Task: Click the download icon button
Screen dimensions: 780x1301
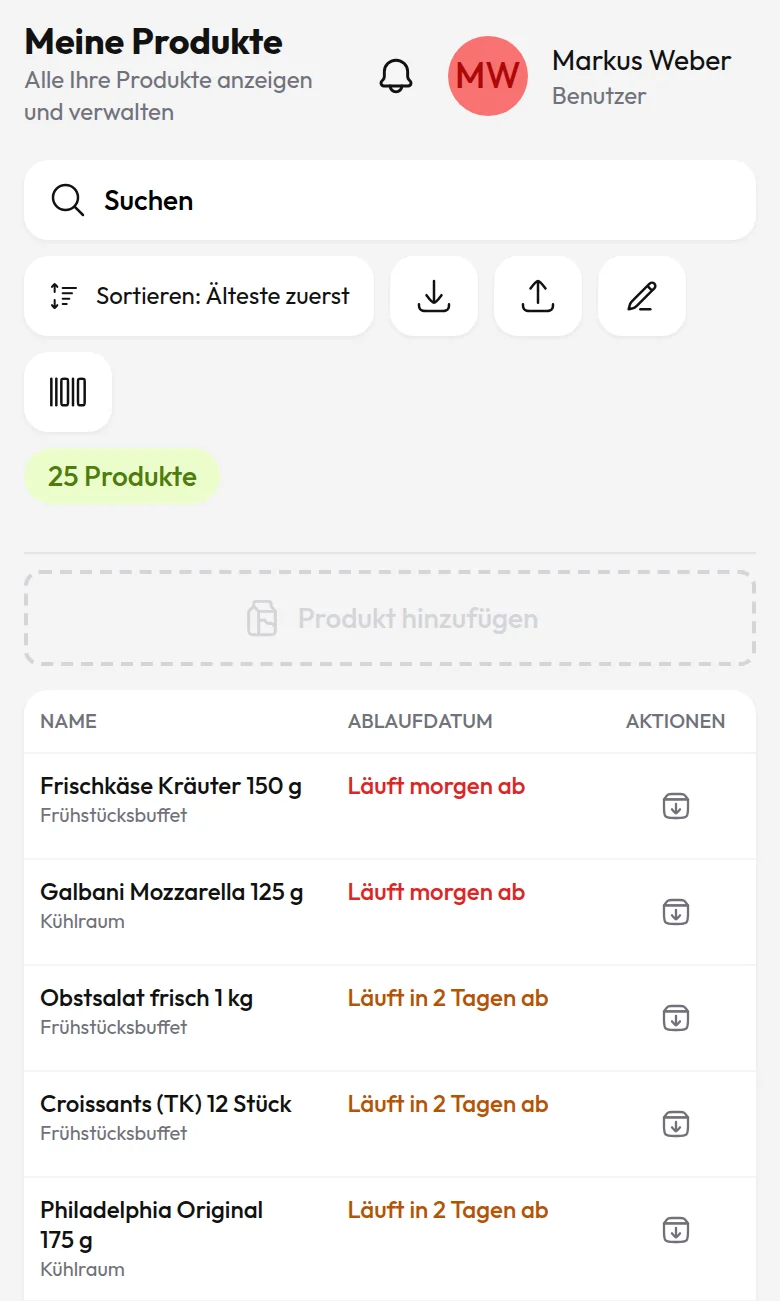Action: tap(434, 296)
